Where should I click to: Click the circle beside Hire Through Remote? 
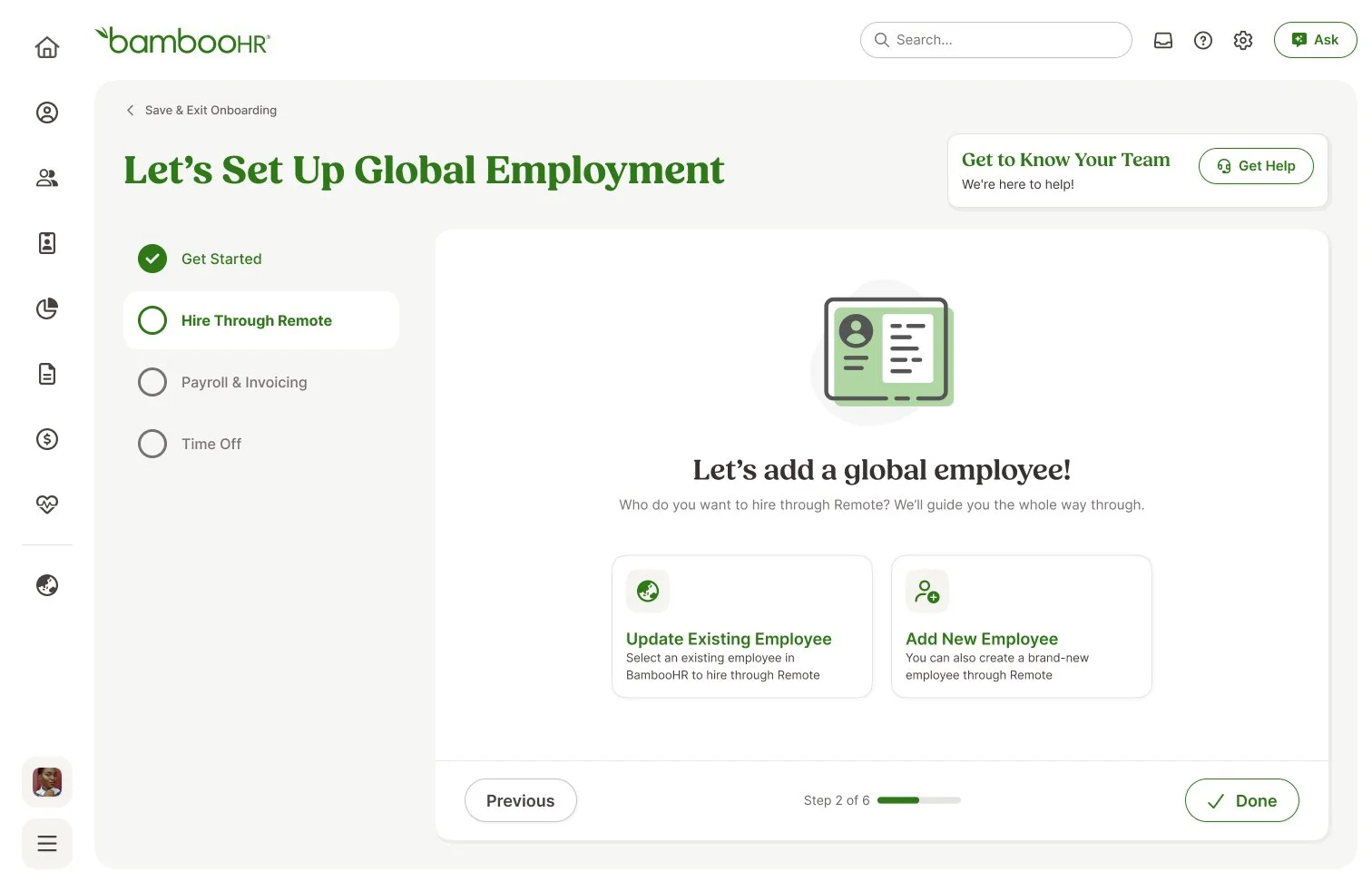(x=152, y=320)
